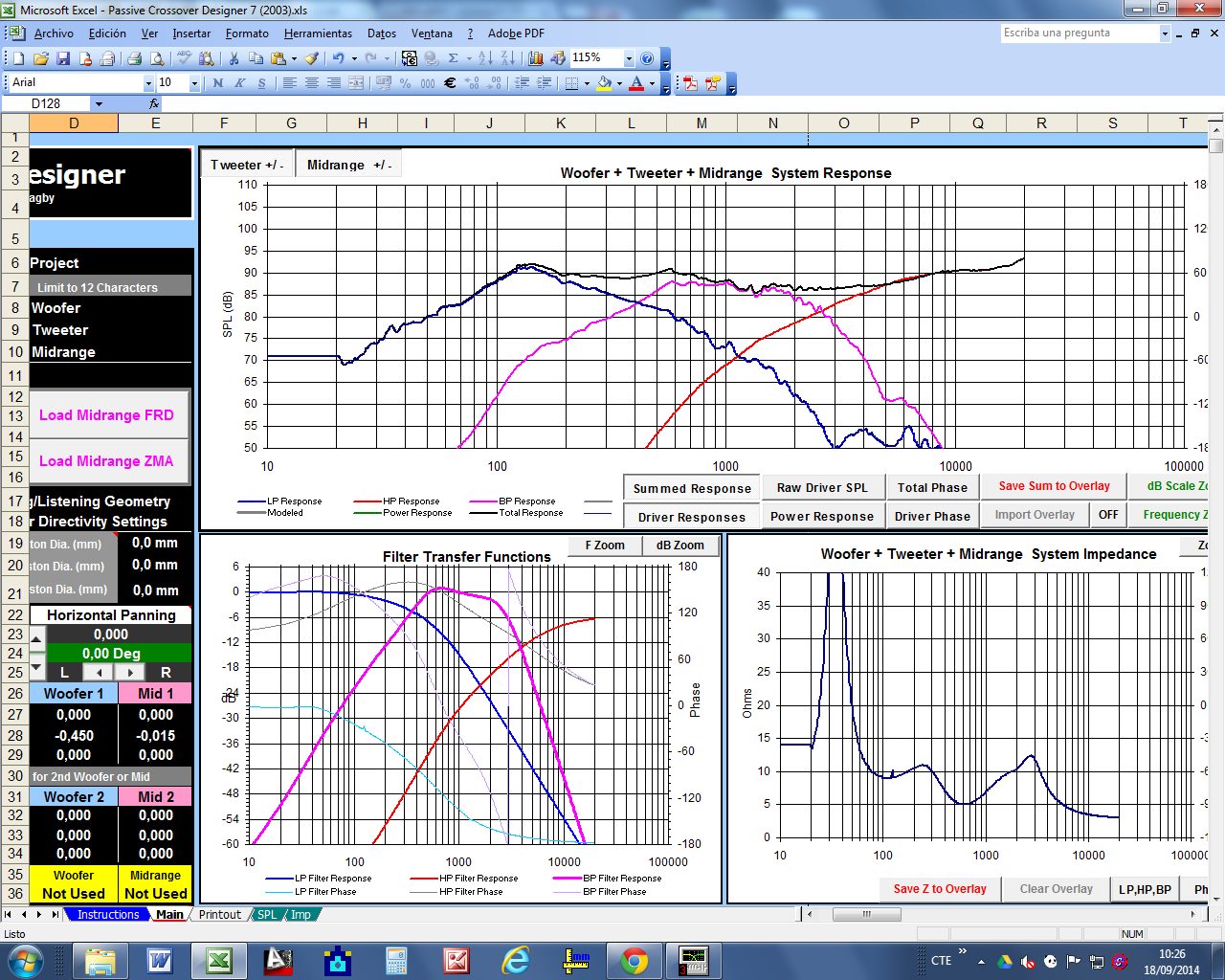Click the Open file folder icon
The image size is (1225, 980).
coord(40,58)
